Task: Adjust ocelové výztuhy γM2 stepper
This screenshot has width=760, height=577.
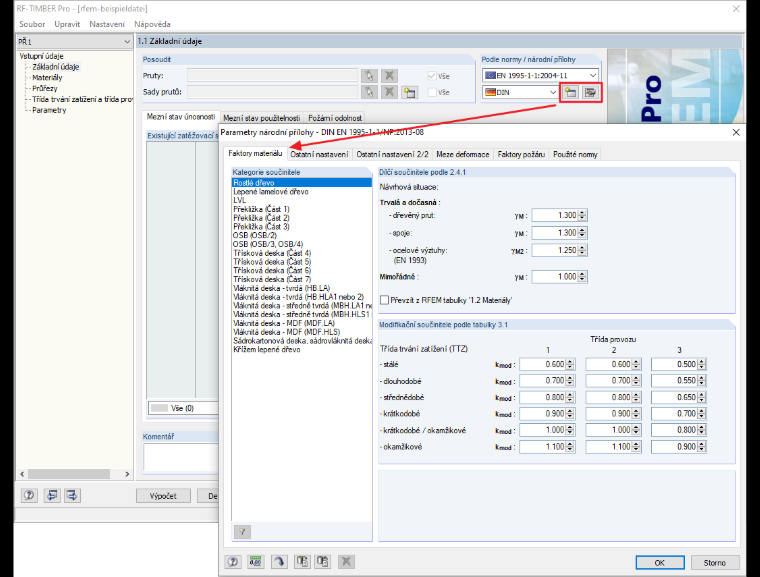Action: pyautogui.click(x=583, y=251)
